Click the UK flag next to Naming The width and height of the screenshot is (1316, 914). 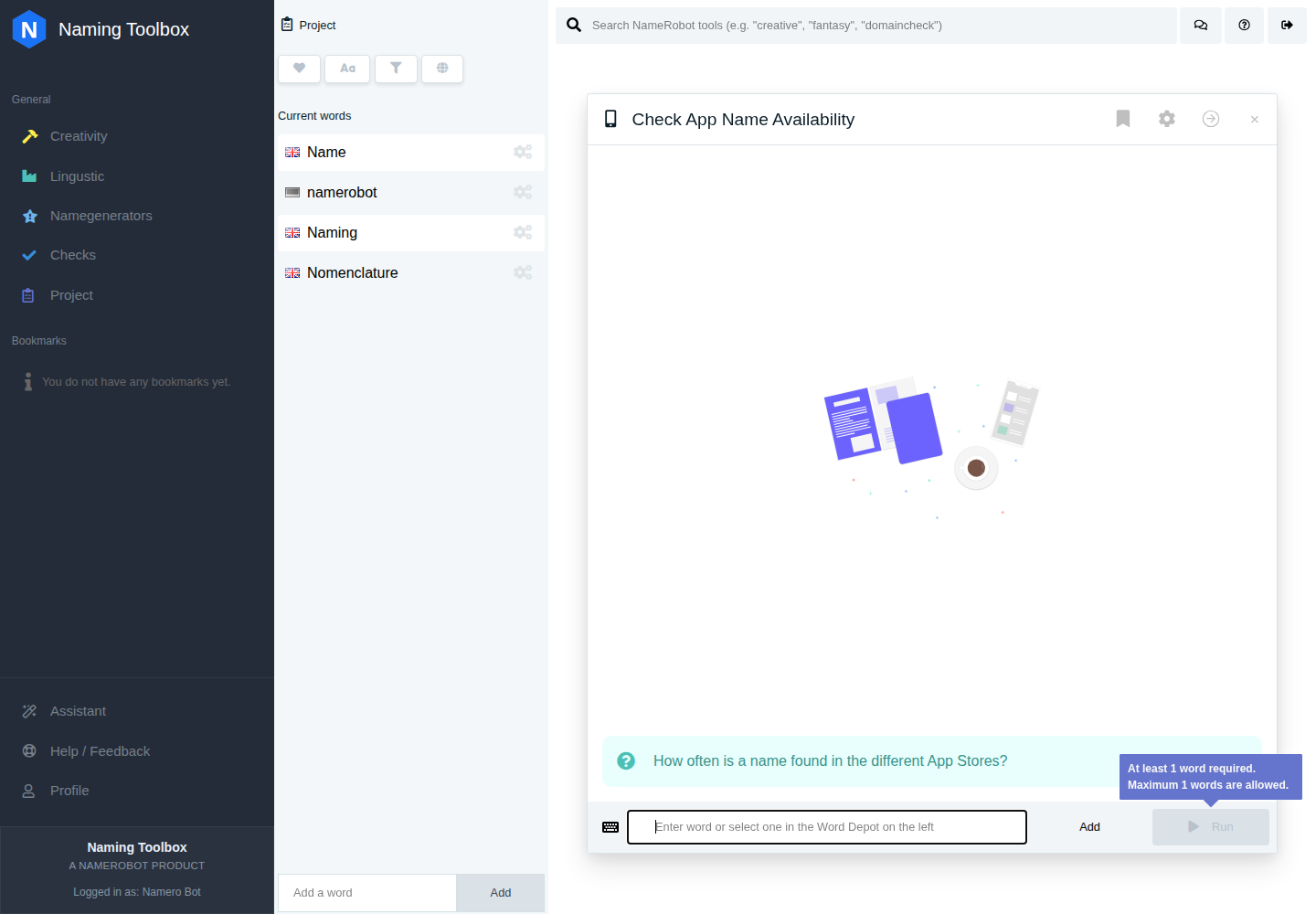coord(292,233)
